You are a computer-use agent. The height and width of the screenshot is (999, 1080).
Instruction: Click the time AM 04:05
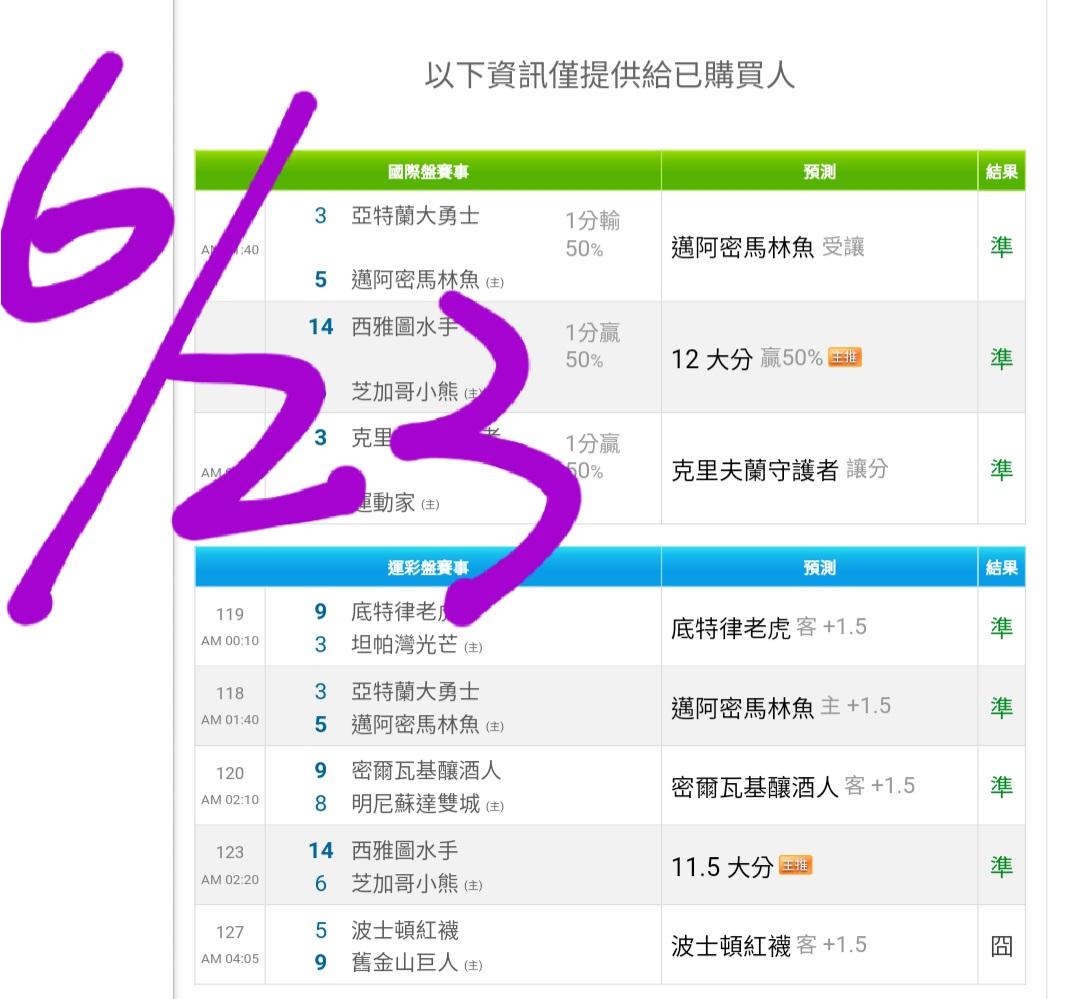pyautogui.click(x=230, y=959)
